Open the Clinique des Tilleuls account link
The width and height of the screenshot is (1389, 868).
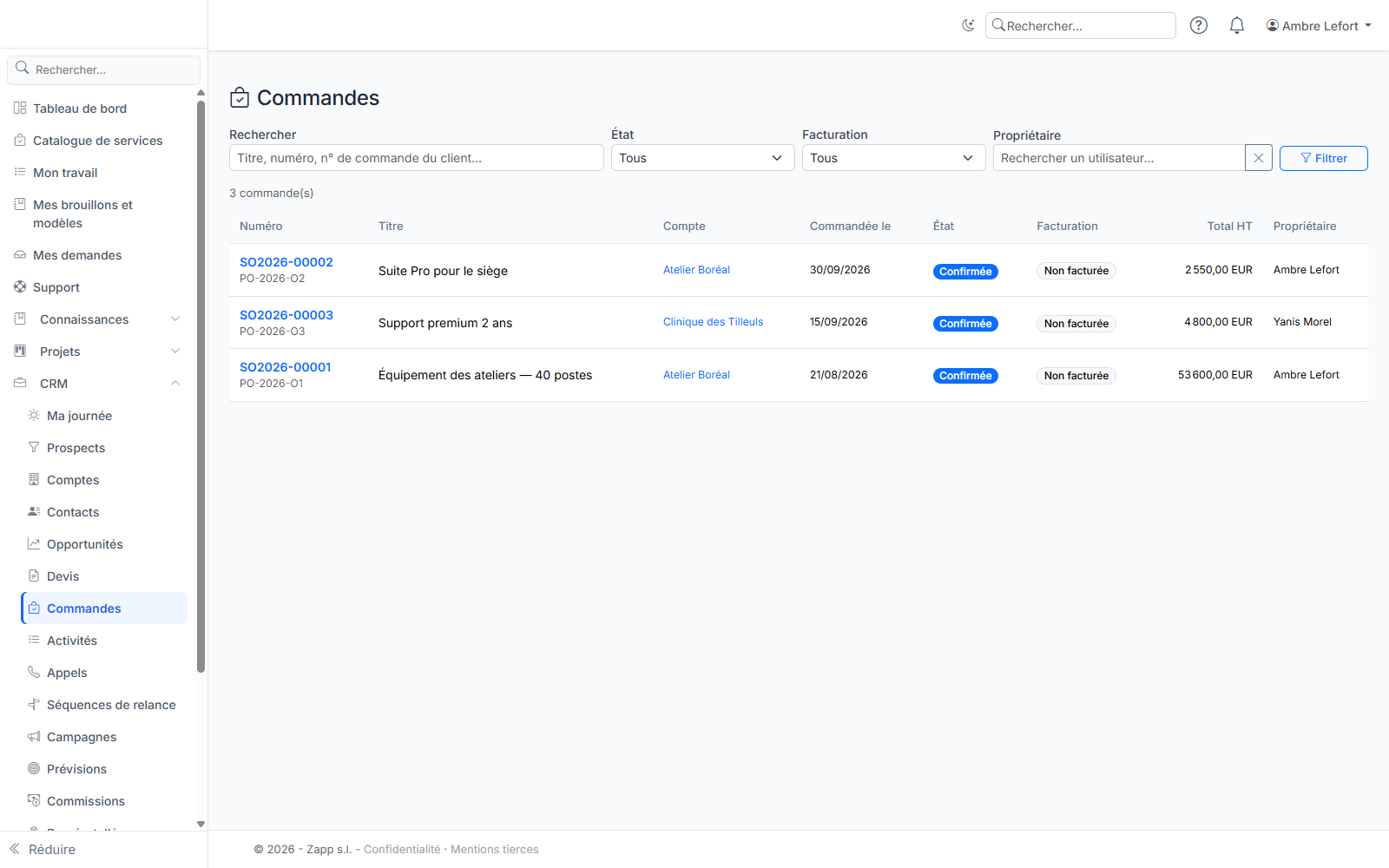tap(714, 322)
